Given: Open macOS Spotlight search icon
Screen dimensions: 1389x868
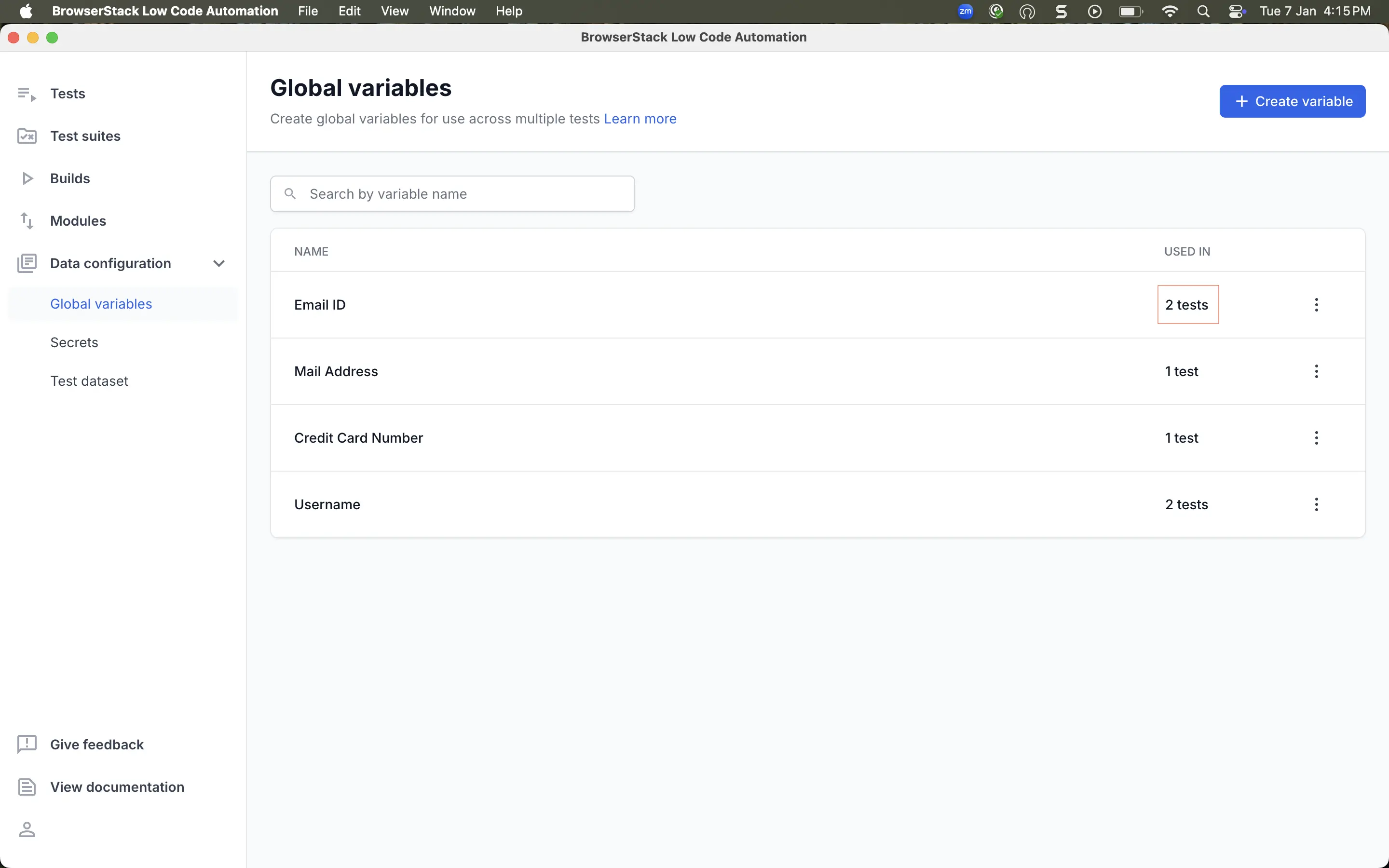Looking at the screenshot, I should (x=1203, y=11).
